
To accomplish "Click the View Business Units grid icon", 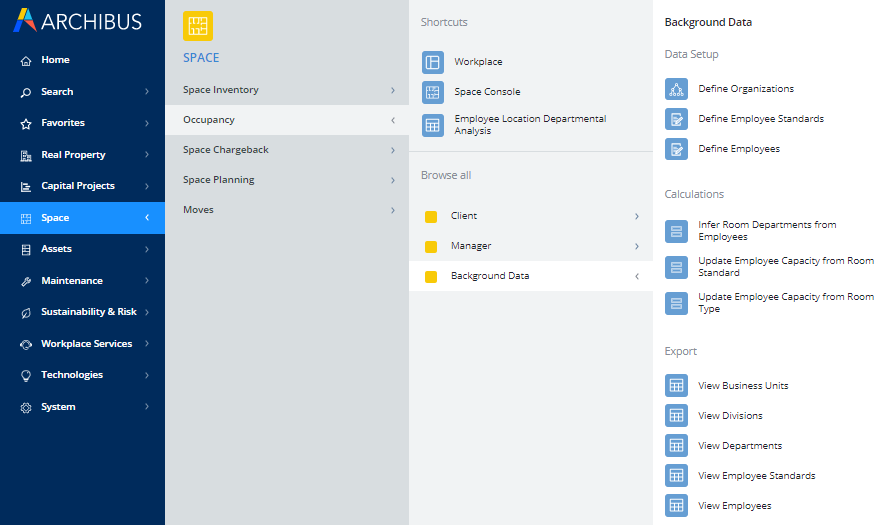I will pyautogui.click(x=677, y=386).
